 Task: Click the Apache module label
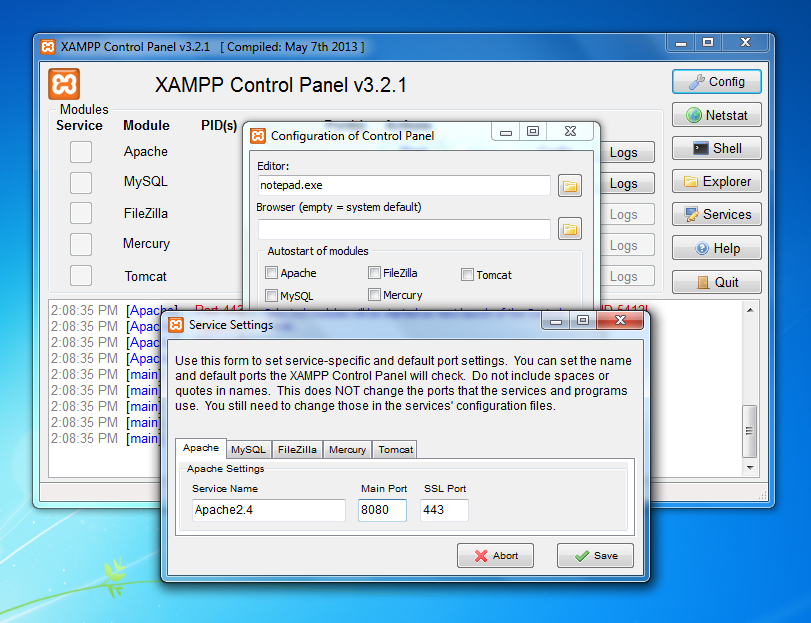point(146,151)
